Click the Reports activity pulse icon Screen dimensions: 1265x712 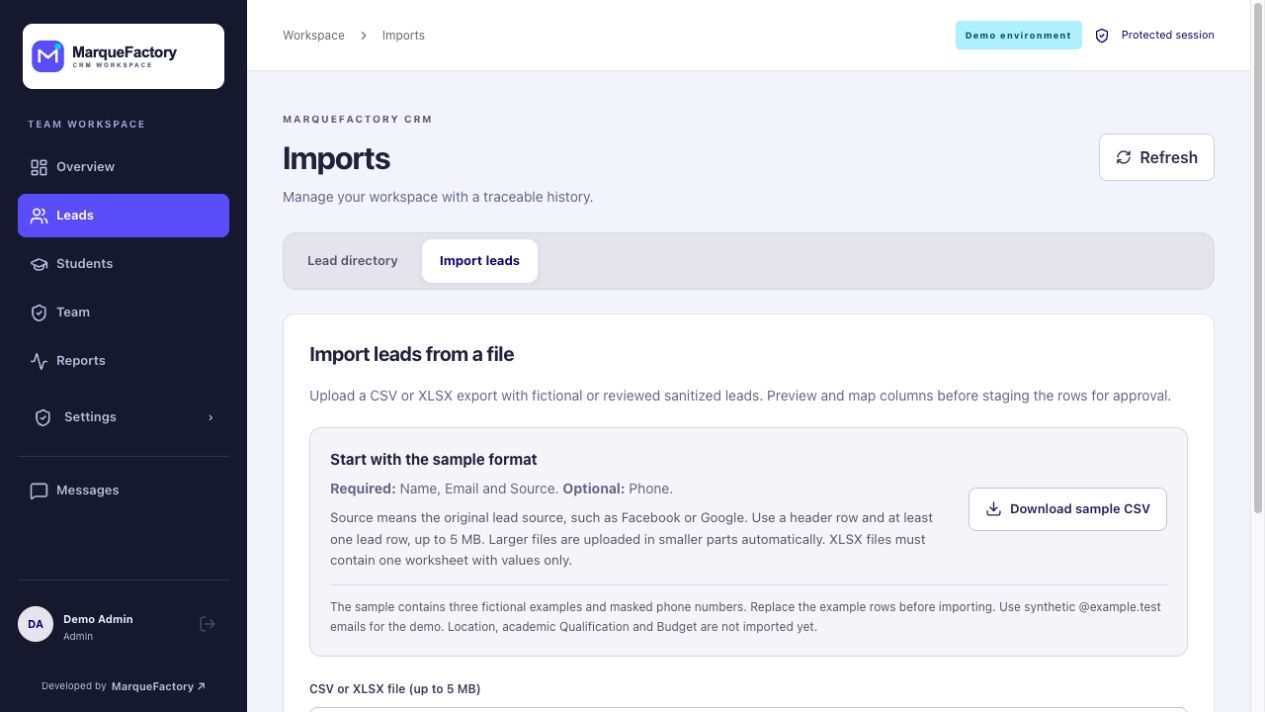coord(39,361)
